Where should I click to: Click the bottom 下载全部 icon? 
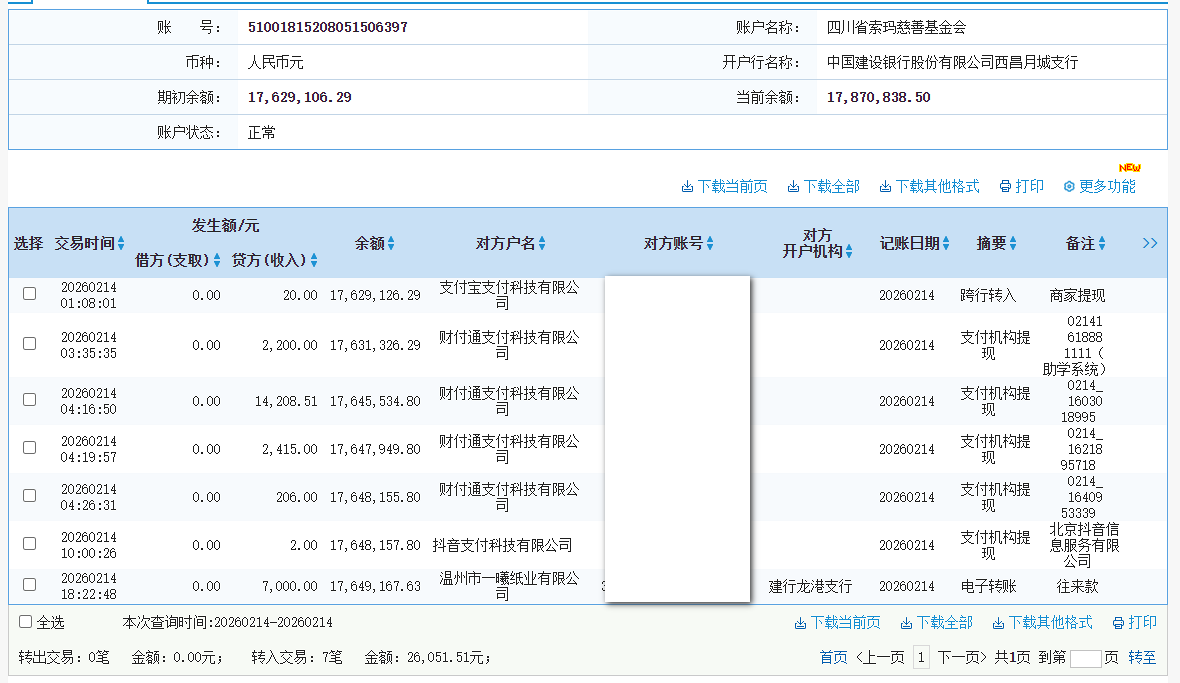pos(906,623)
